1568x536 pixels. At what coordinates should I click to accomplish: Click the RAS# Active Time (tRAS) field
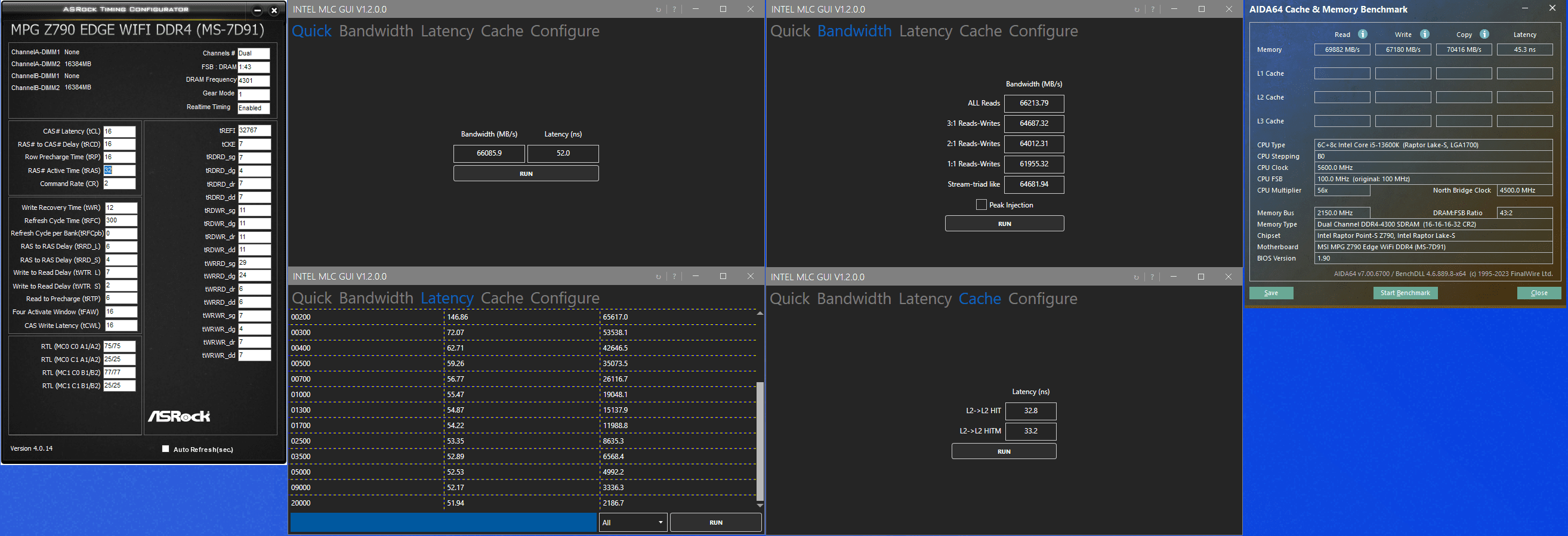click(x=119, y=171)
